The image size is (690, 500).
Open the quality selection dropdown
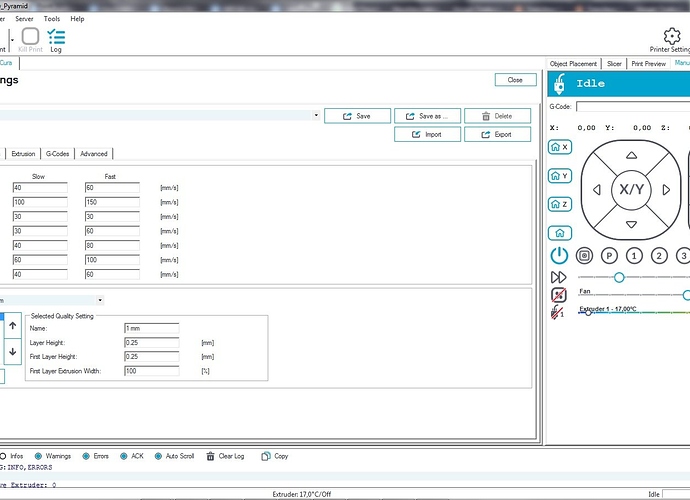(100, 300)
